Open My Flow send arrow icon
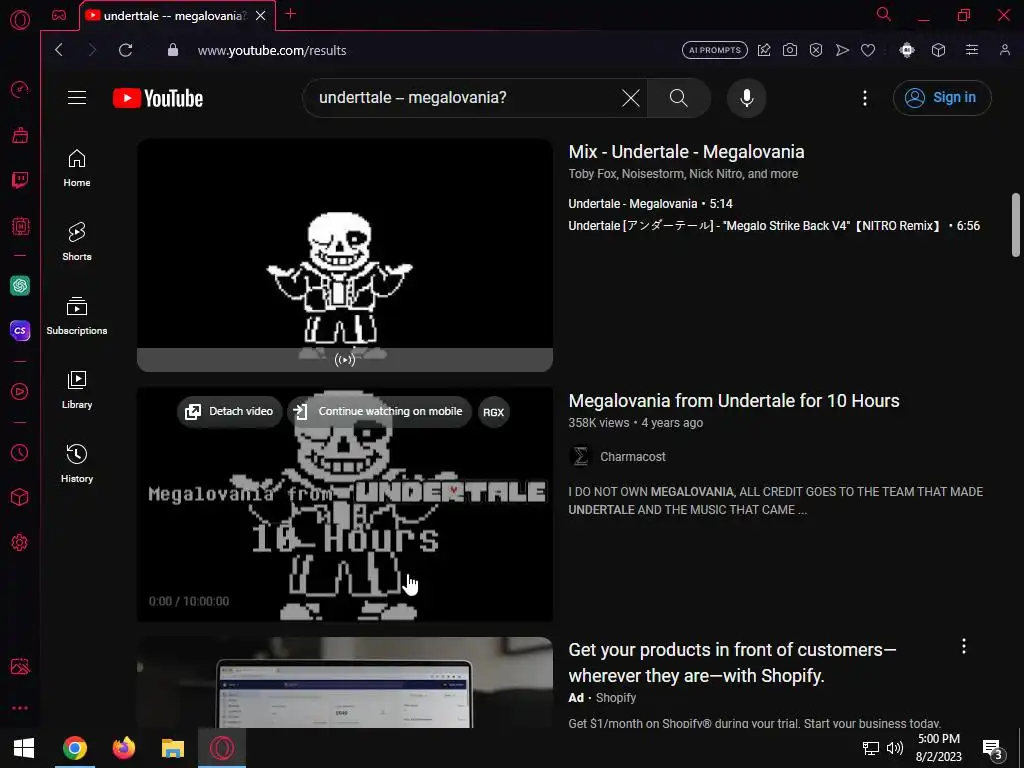The height and width of the screenshot is (768, 1024). (842, 50)
